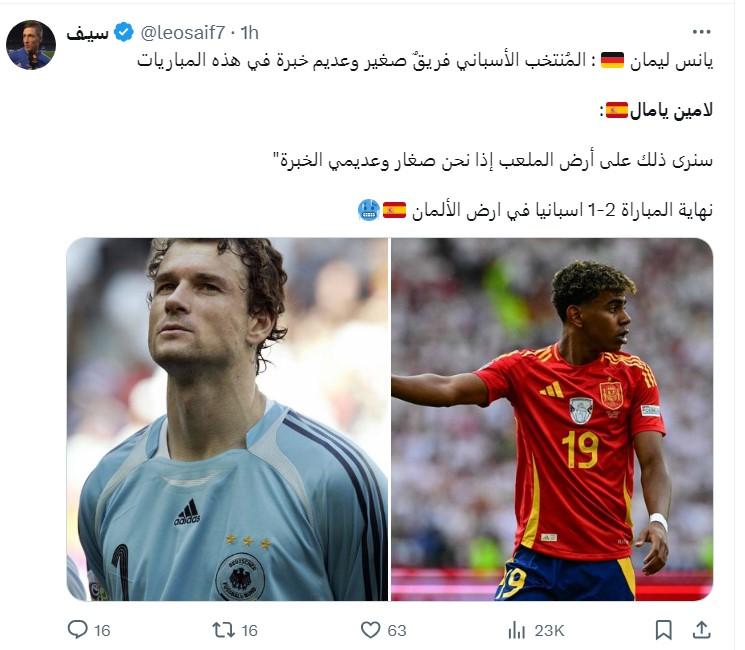Open the three-dot more options menu

tap(701, 32)
